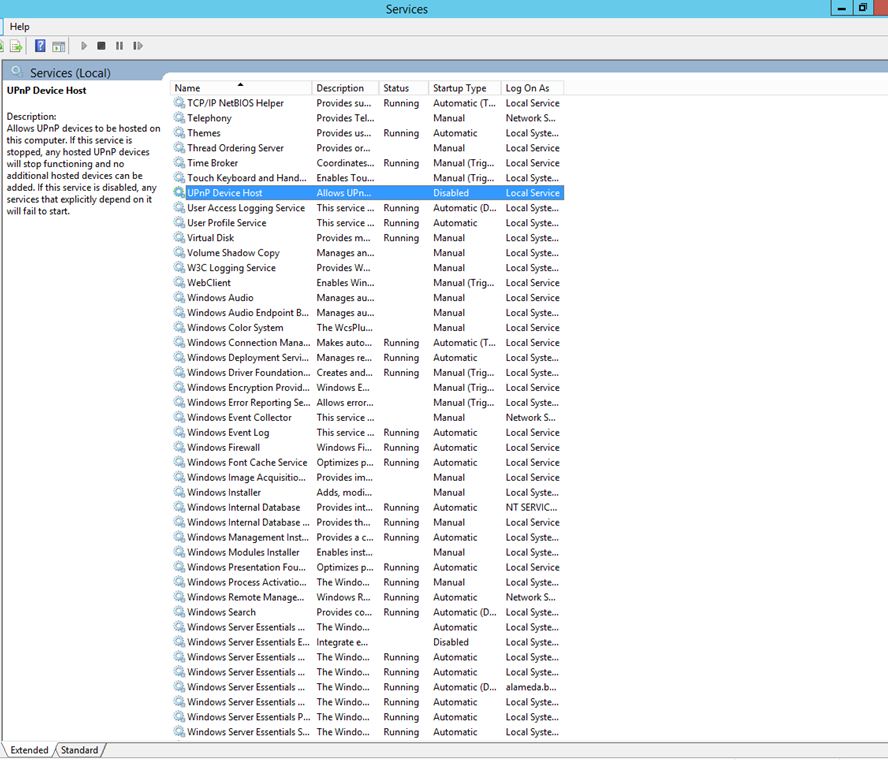This screenshot has width=888, height=760.
Task: Sort services by the Status column
Action: (401, 87)
